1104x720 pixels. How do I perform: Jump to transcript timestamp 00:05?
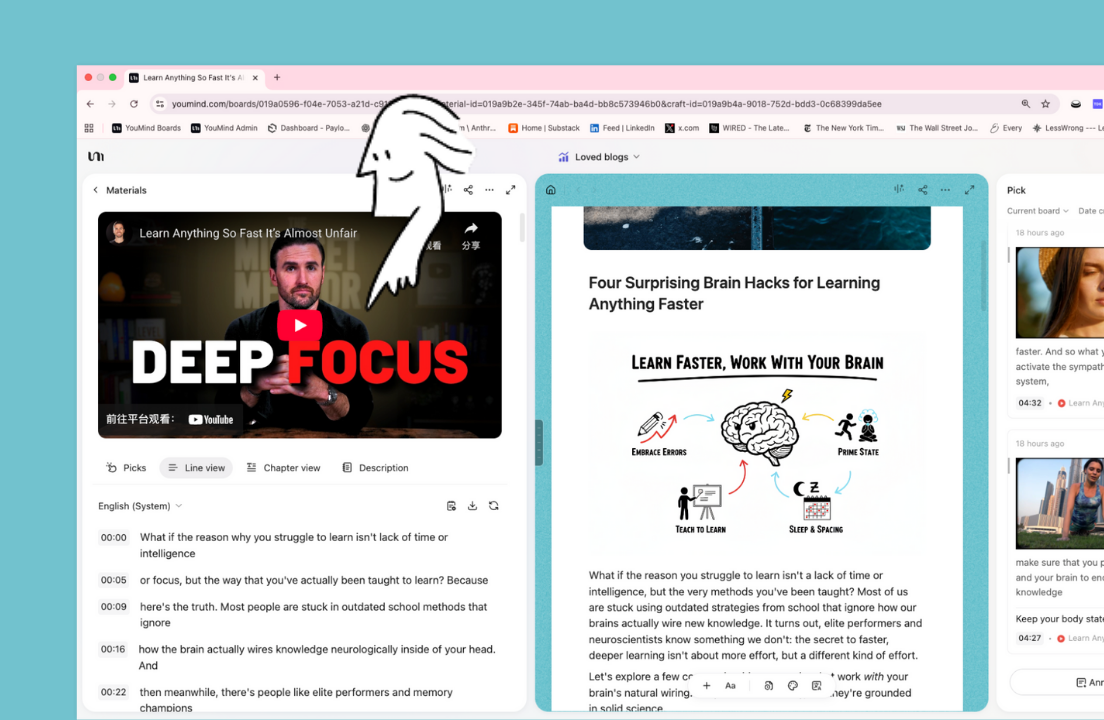(x=113, y=581)
